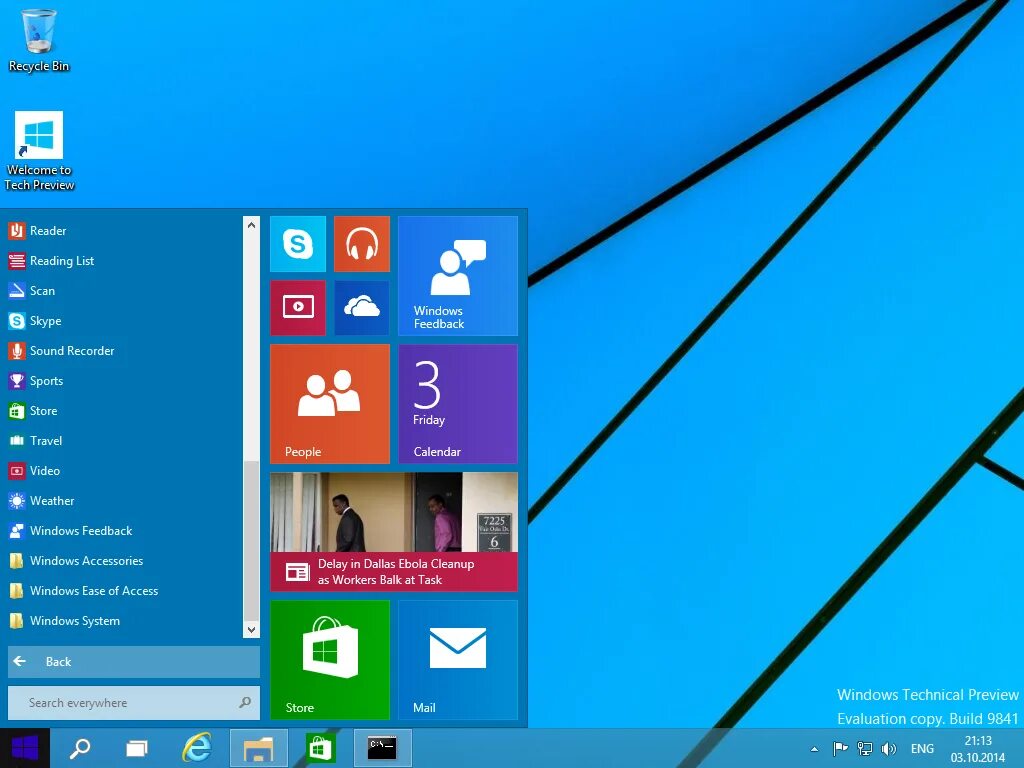Image resolution: width=1024 pixels, height=768 pixels.
Task: Open the Calendar tile showing Friday
Action: tap(458, 404)
